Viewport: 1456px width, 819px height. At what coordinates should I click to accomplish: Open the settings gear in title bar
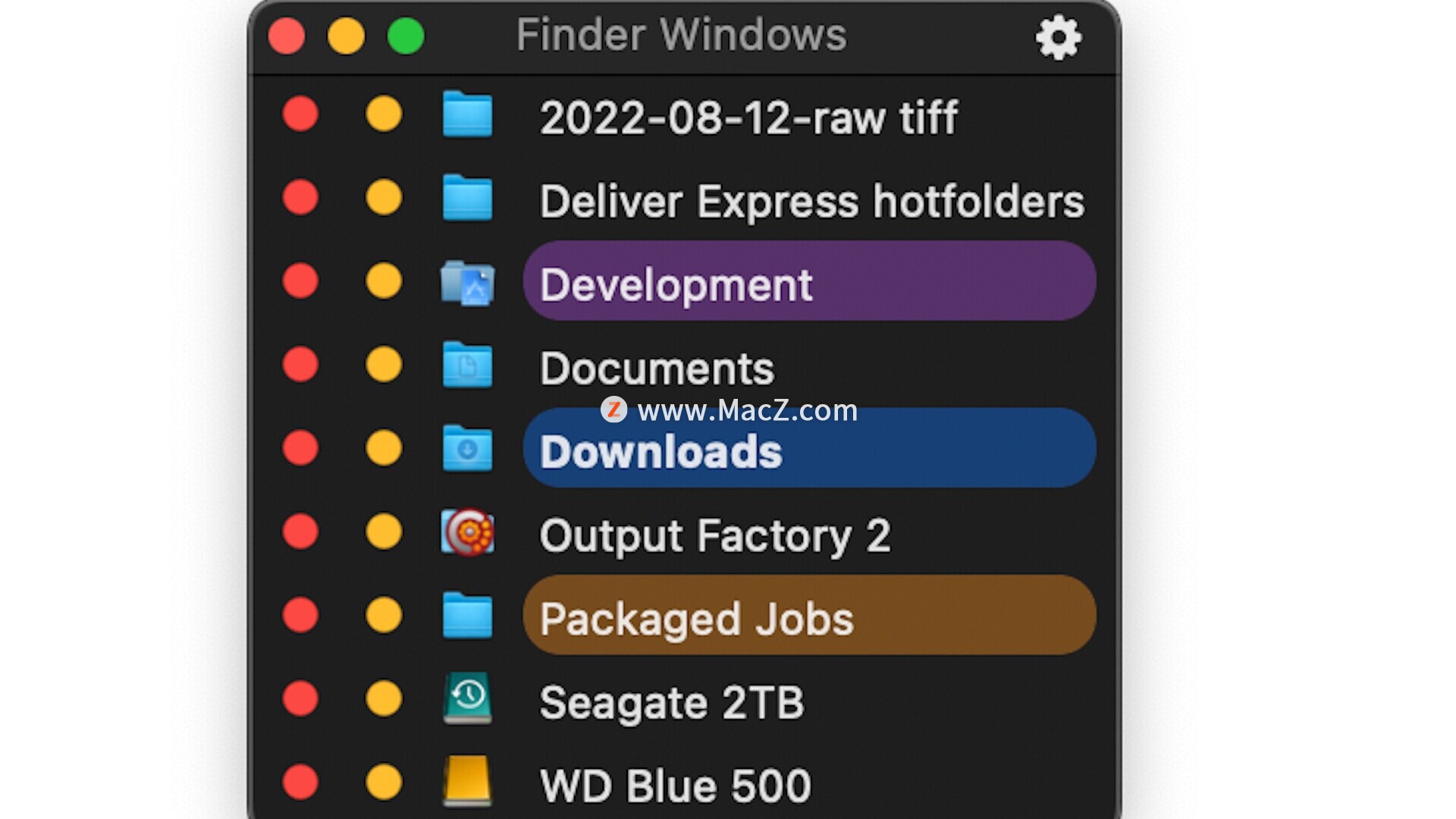1059,36
